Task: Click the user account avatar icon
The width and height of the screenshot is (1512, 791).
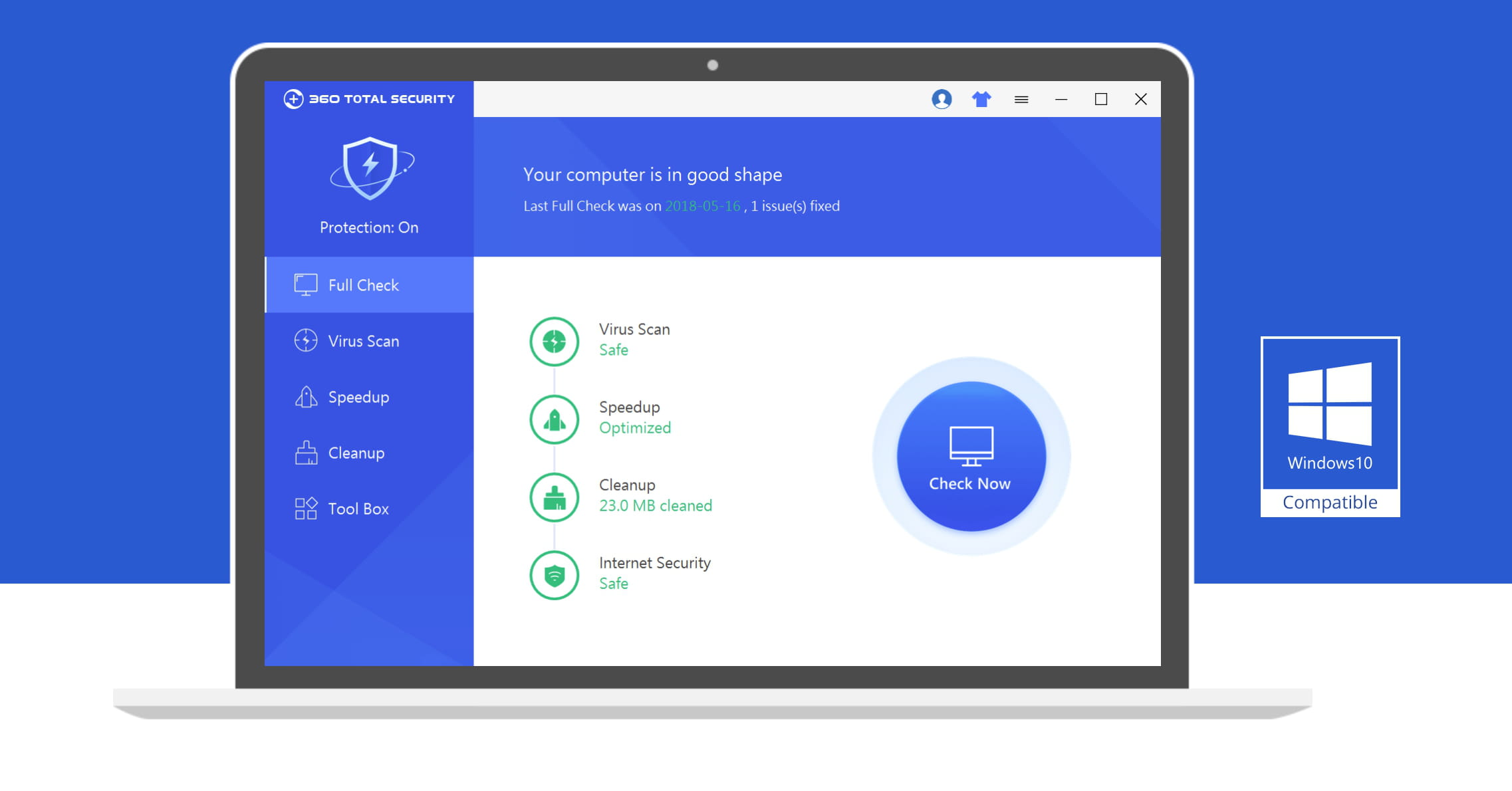Action: (942, 99)
